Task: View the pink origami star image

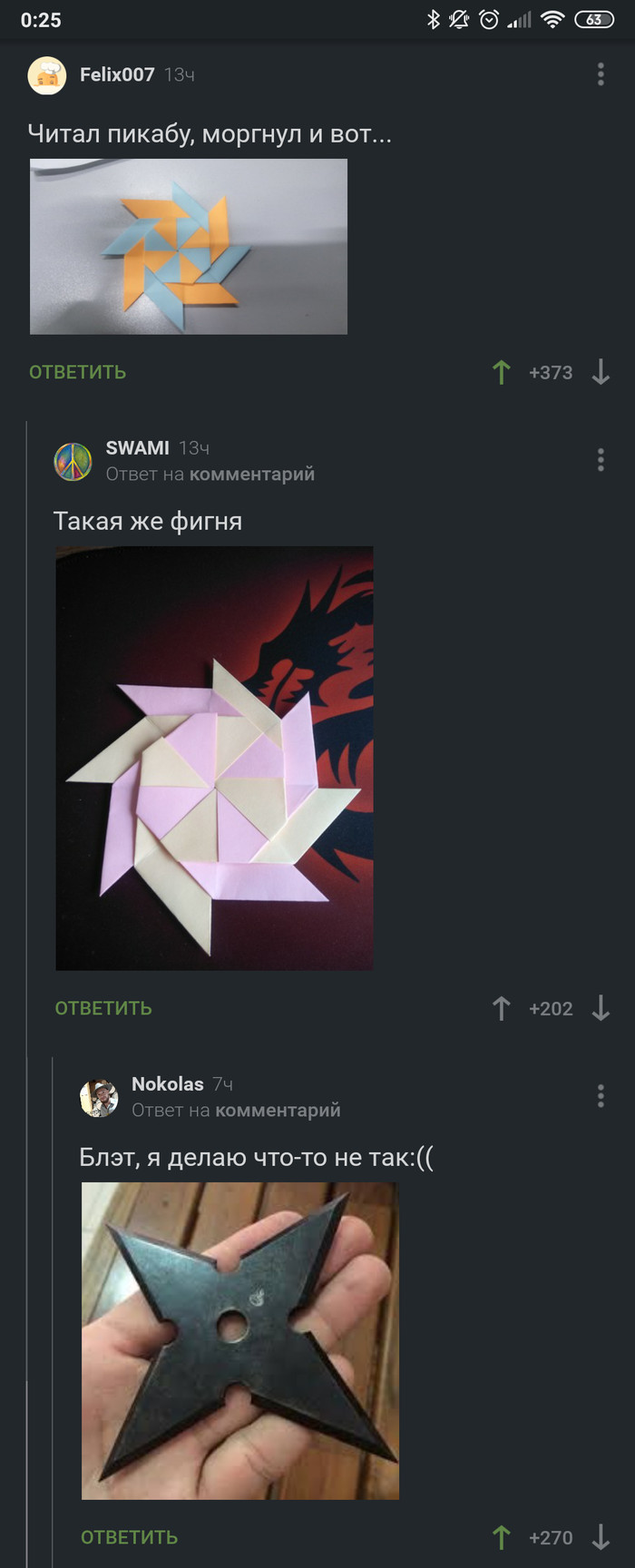Action: 214,758
